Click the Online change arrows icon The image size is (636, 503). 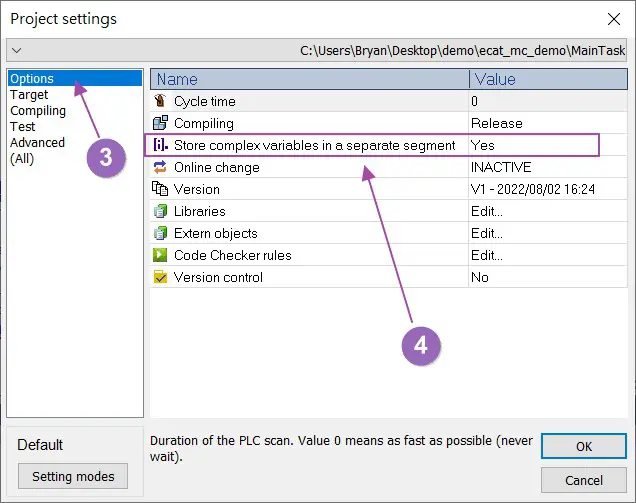tap(160, 167)
